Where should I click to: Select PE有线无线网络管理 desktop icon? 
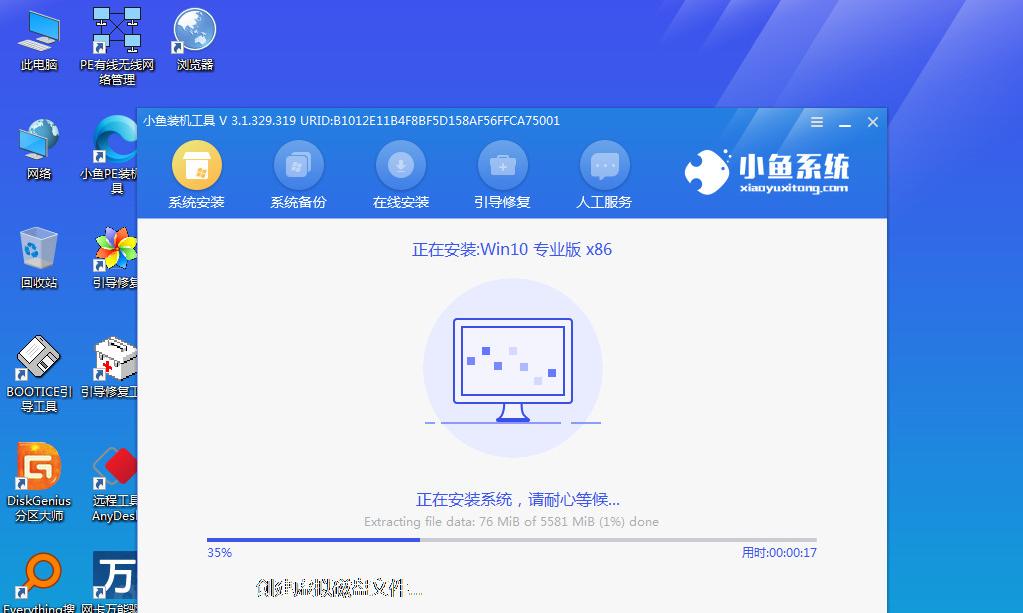coord(117,46)
